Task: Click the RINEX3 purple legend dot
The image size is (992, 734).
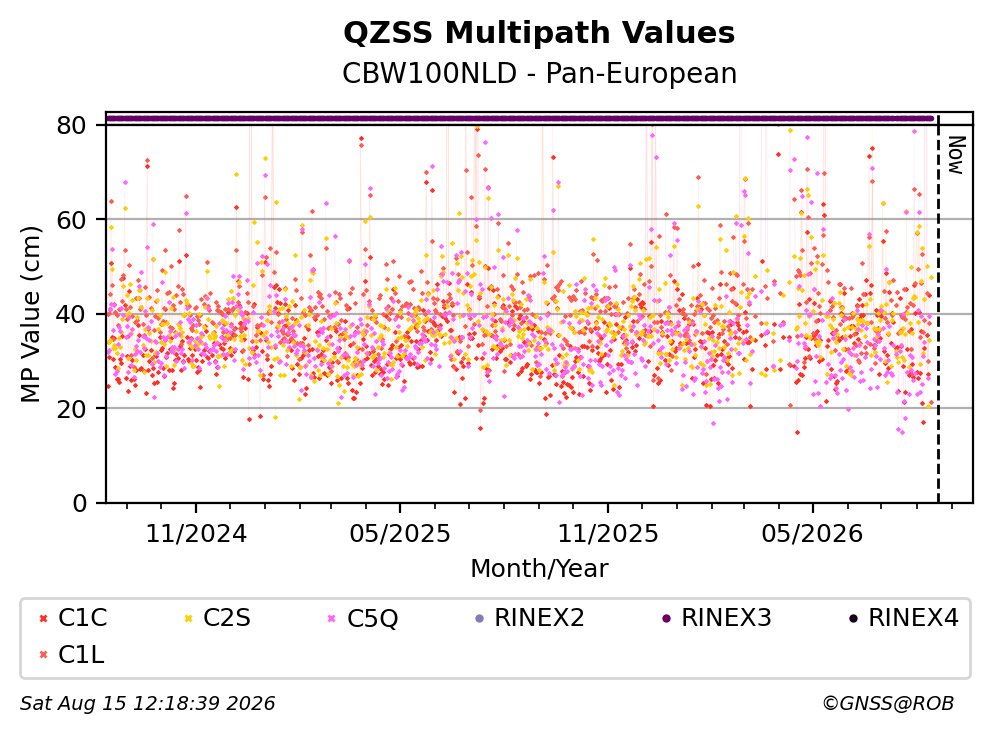Action: pos(666,618)
